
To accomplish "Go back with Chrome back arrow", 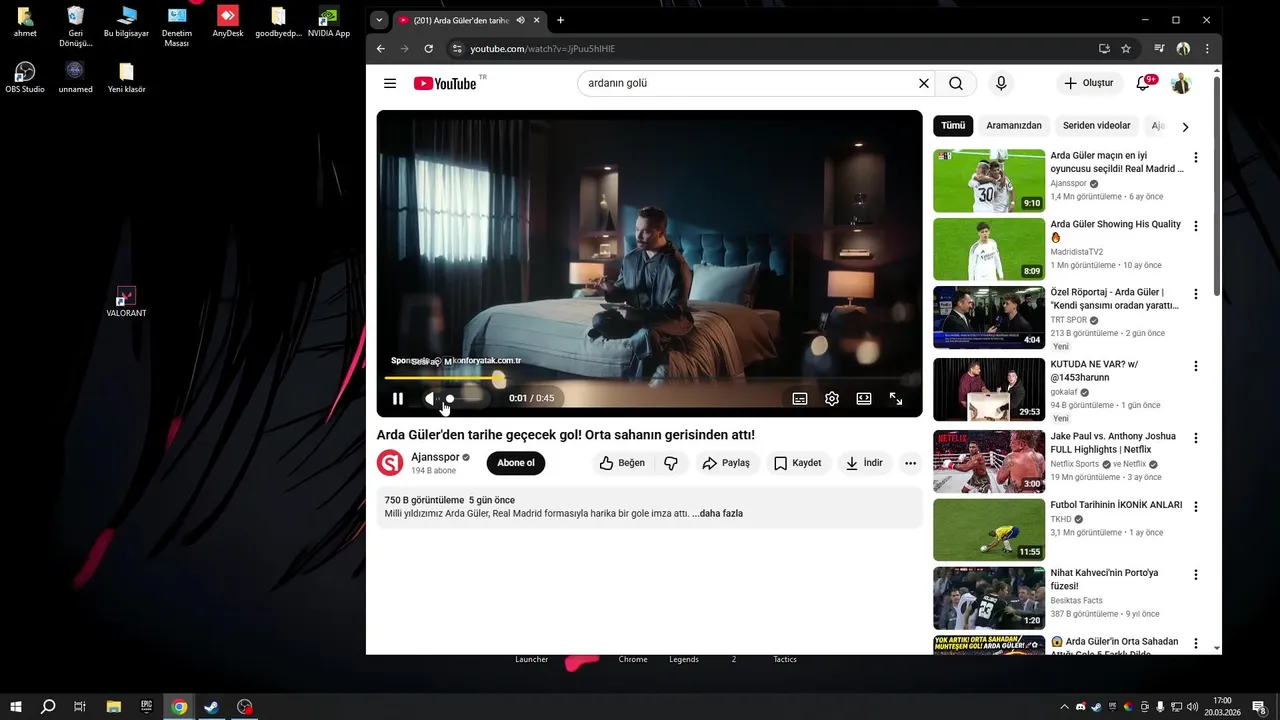I will (381, 48).
